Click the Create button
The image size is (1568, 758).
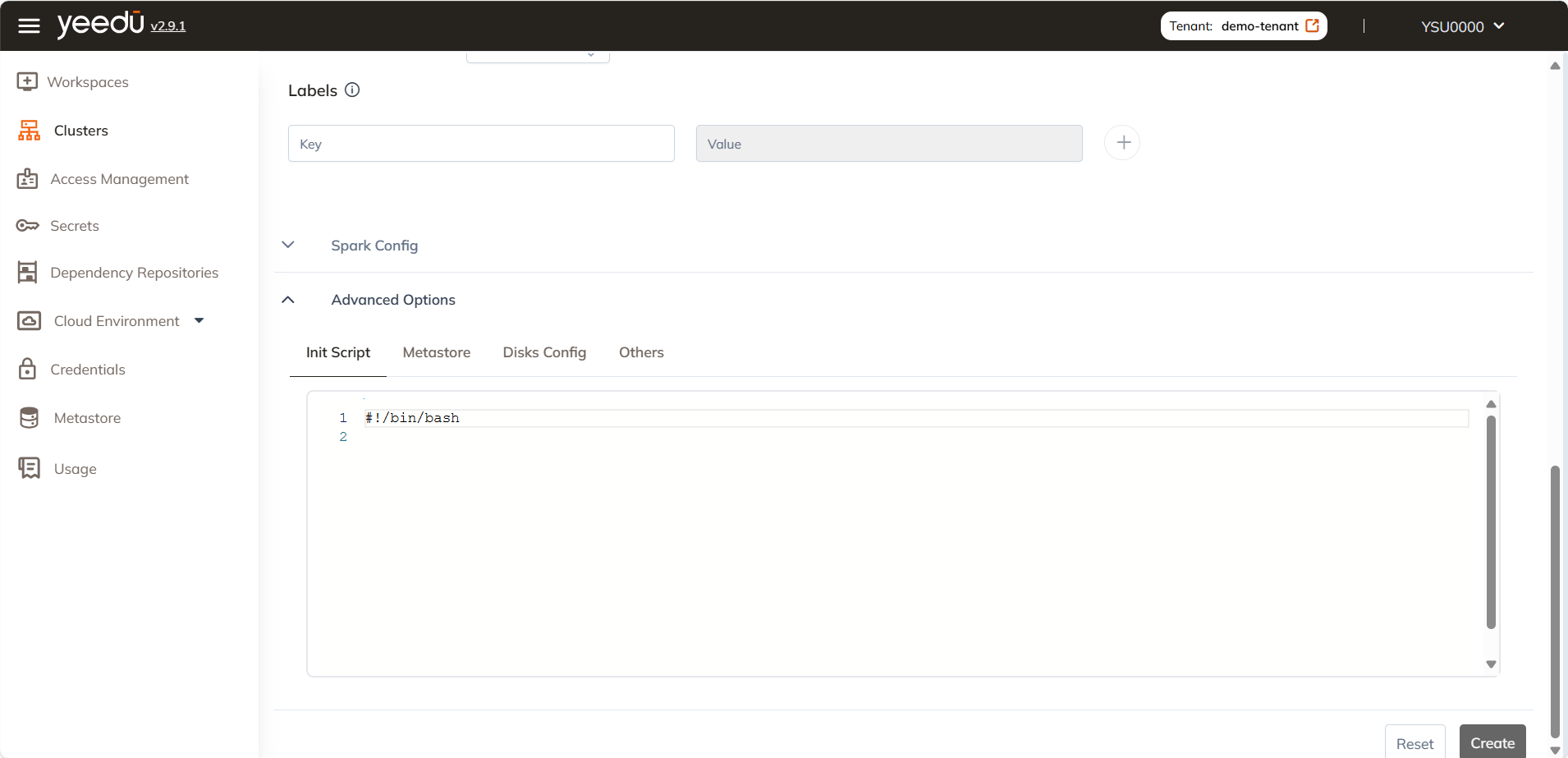[1492, 742]
